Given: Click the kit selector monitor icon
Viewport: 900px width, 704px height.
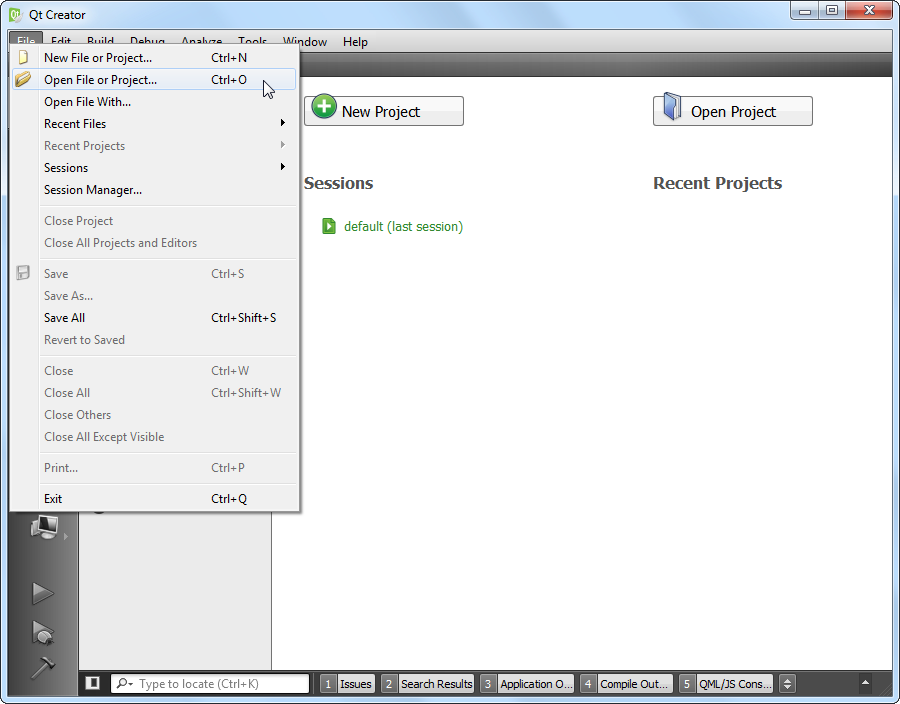Looking at the screenshot, I should pyautogui.click(x=44, y=527).
